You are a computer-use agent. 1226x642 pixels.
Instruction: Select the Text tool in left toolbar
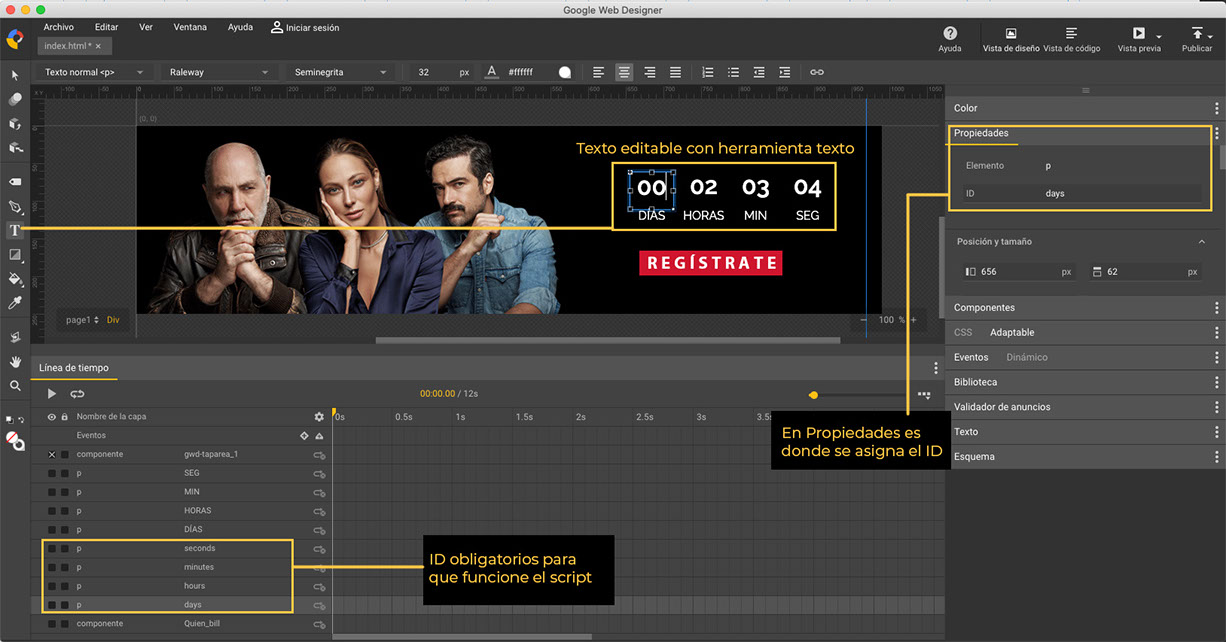15,231
